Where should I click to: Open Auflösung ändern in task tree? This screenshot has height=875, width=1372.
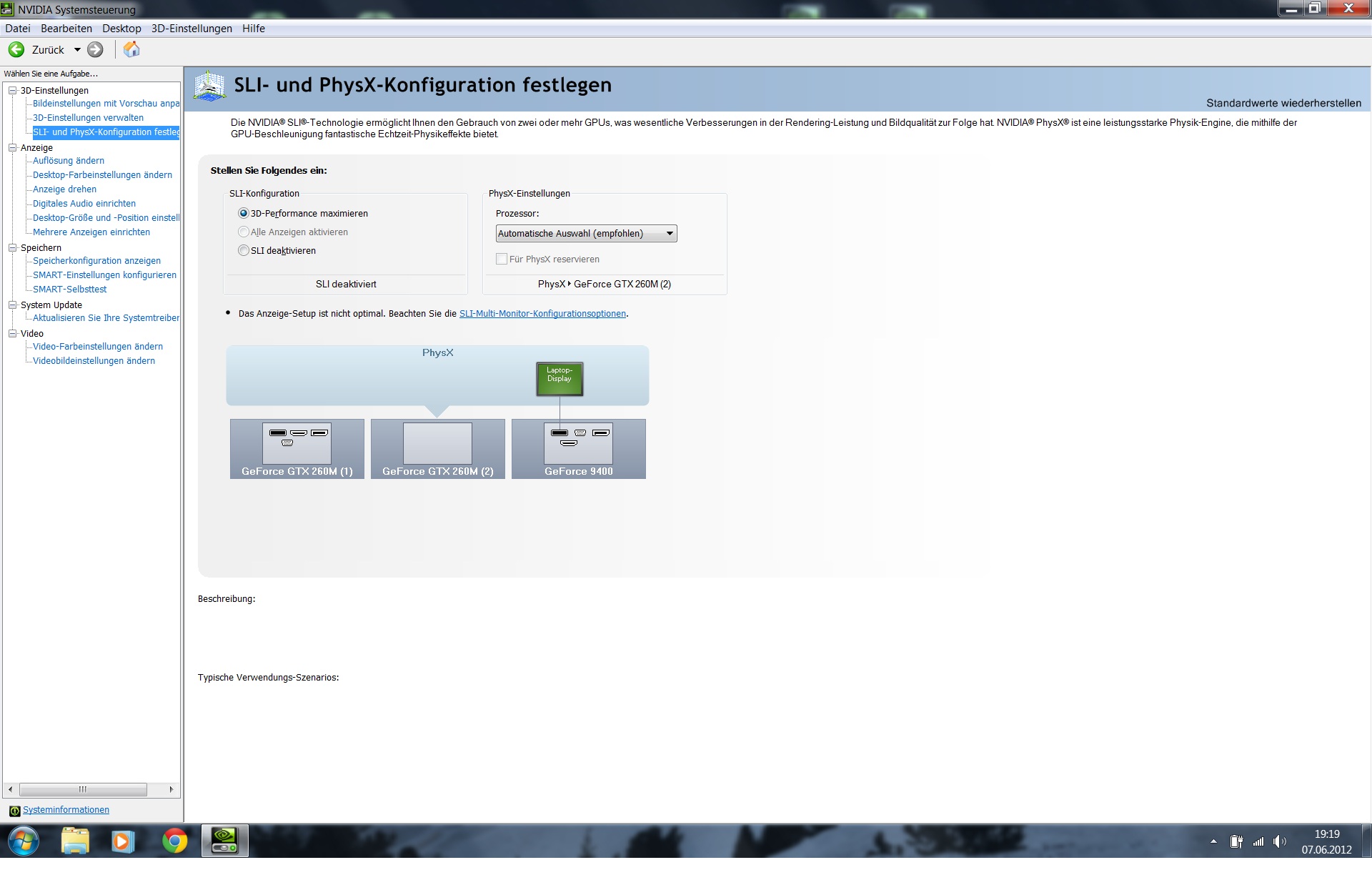click(x=69, y=161)
